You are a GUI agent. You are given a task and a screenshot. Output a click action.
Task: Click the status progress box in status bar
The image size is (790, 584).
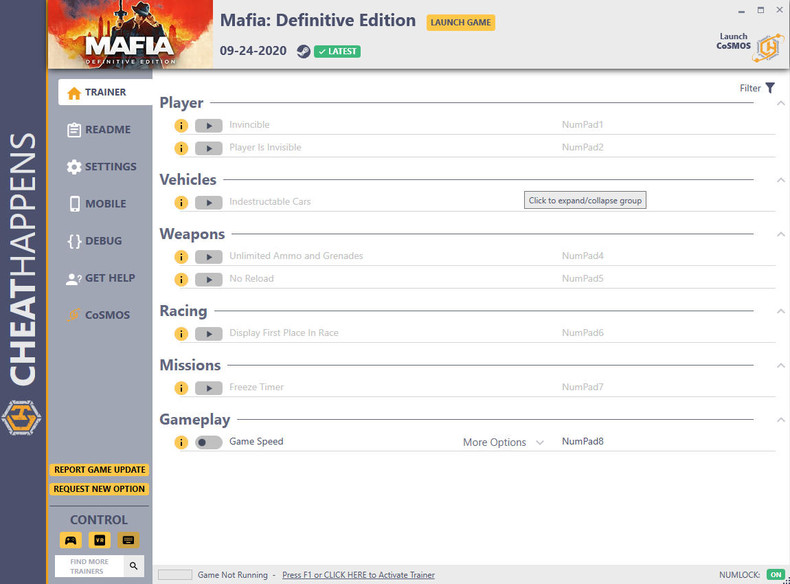click(175, 575)
